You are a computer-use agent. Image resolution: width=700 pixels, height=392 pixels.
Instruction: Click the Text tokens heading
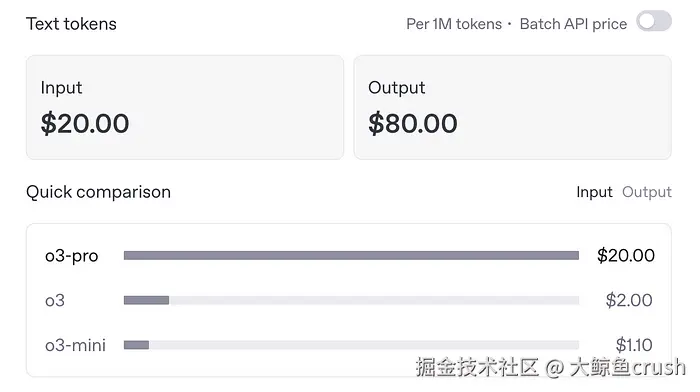(x=71, y=24)
